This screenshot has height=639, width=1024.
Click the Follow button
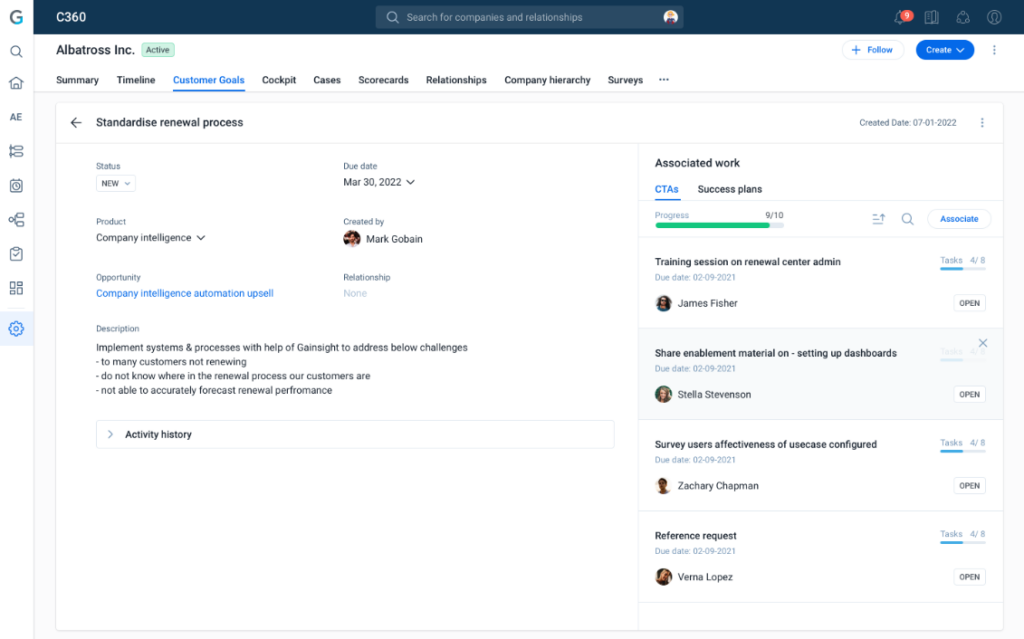click(x=872, y=50)
